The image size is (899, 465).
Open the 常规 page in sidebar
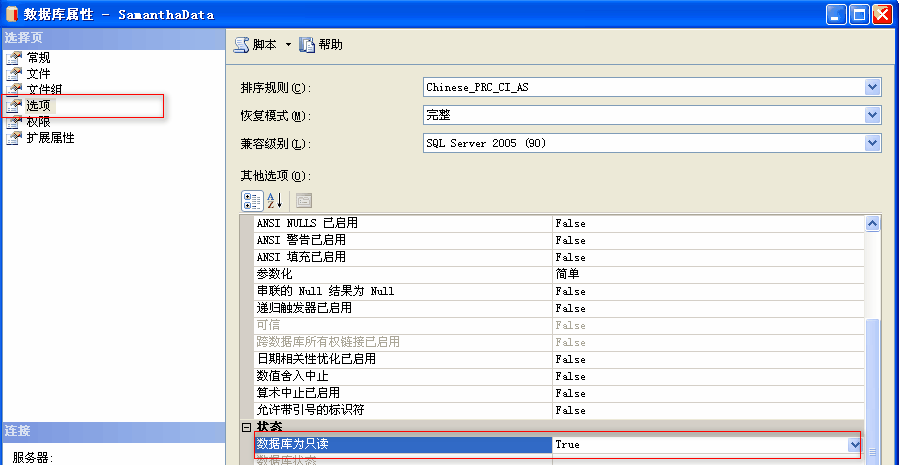point(38,58)
